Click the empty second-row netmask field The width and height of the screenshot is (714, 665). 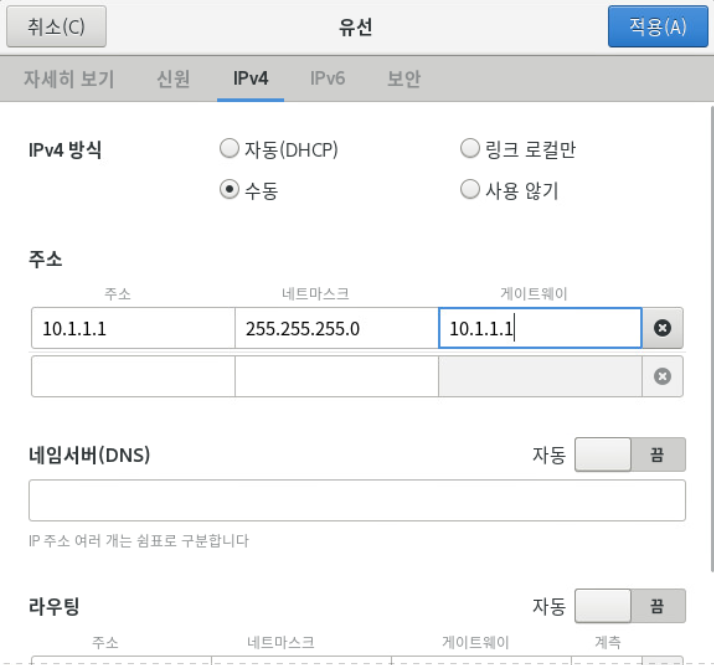(x=337, y=376)
